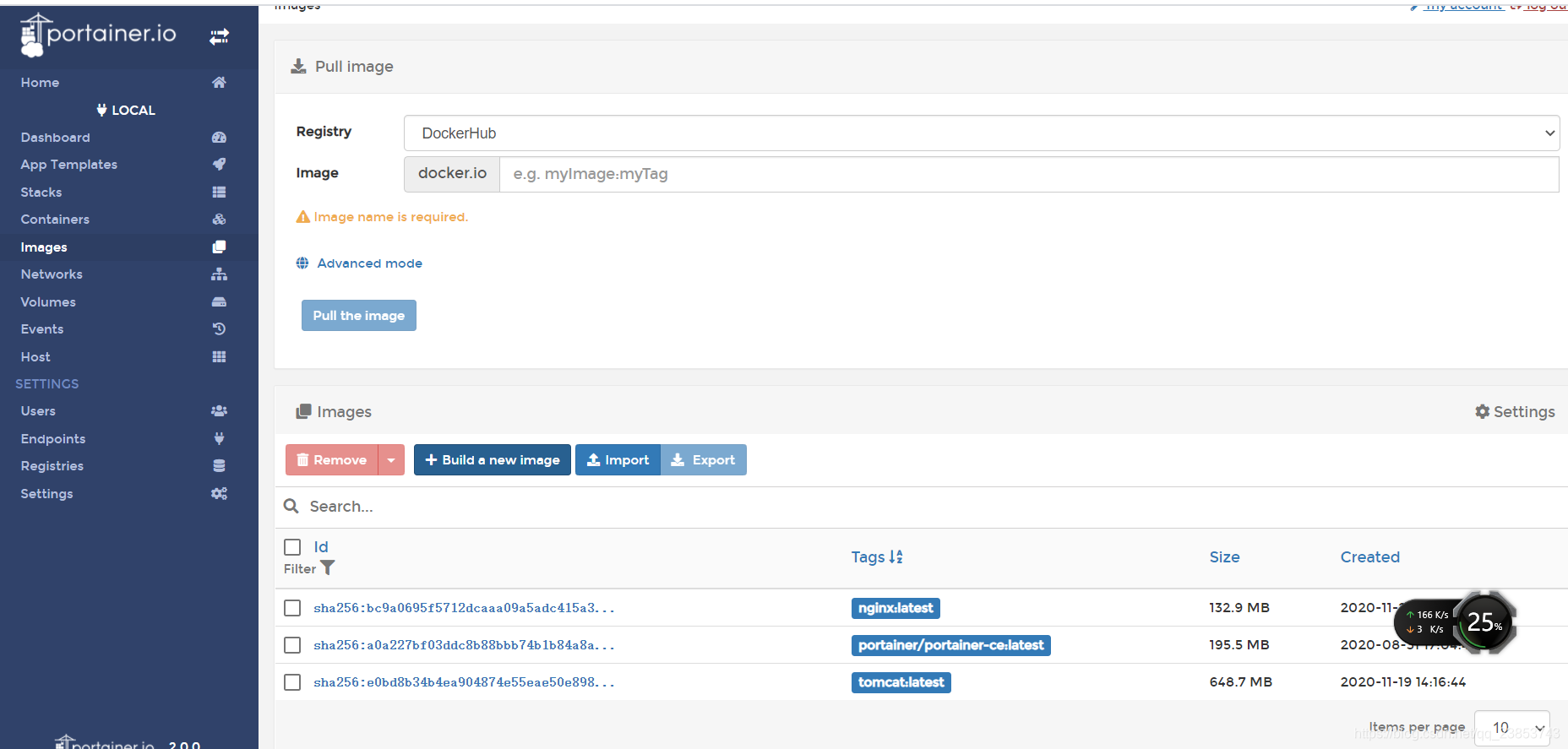Viewport: 1568px width, 749px height.
Task: Open the tomcat image sha256:e0bd8b34 link
Action: (x=464, y=681)
